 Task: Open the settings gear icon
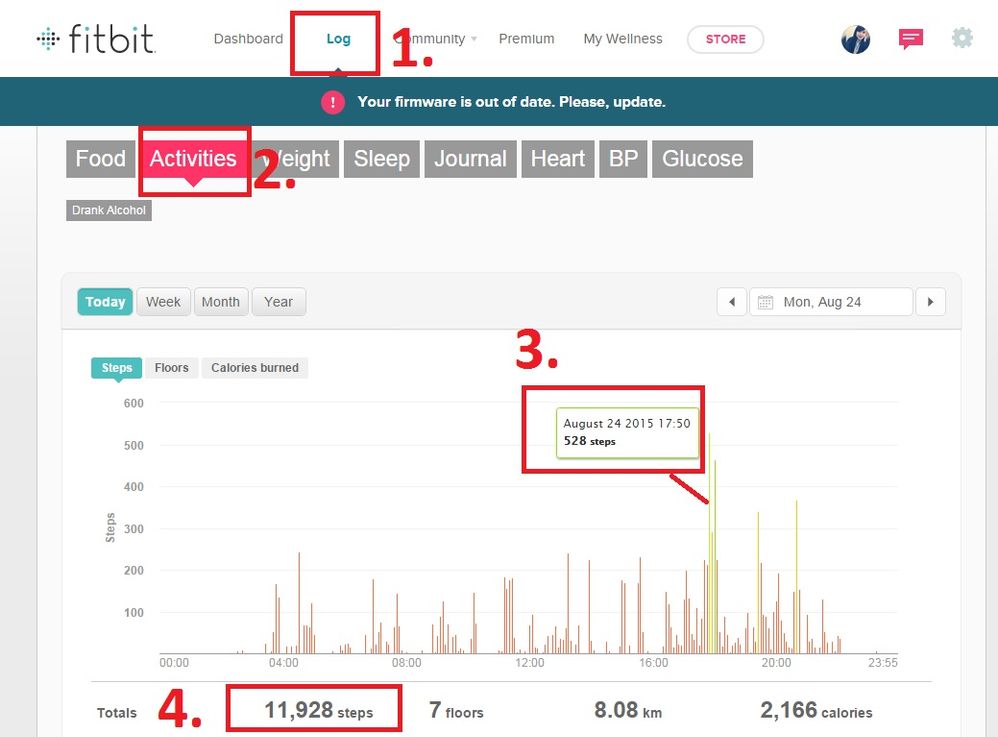click(962, 38)
